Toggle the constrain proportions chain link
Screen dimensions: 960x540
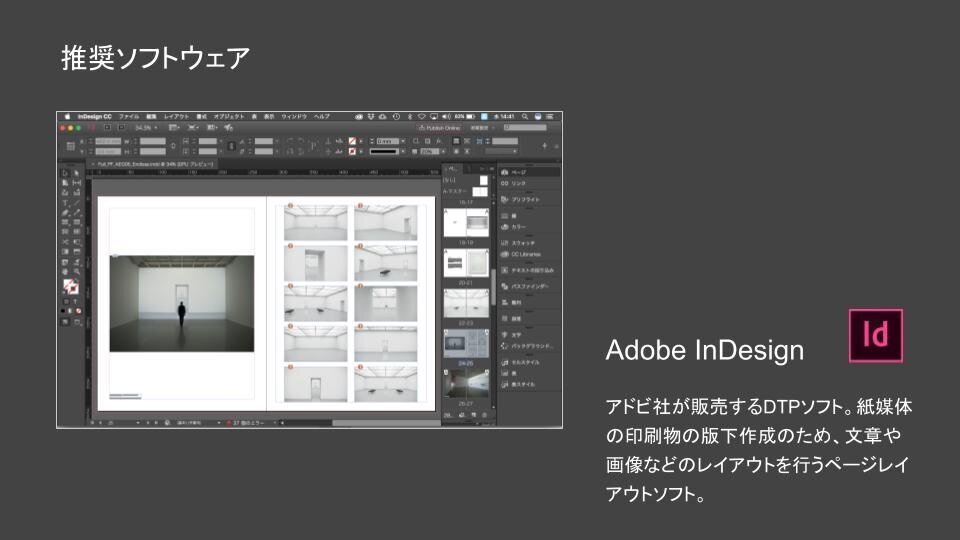pyautogui.click(x=173, y=146)
